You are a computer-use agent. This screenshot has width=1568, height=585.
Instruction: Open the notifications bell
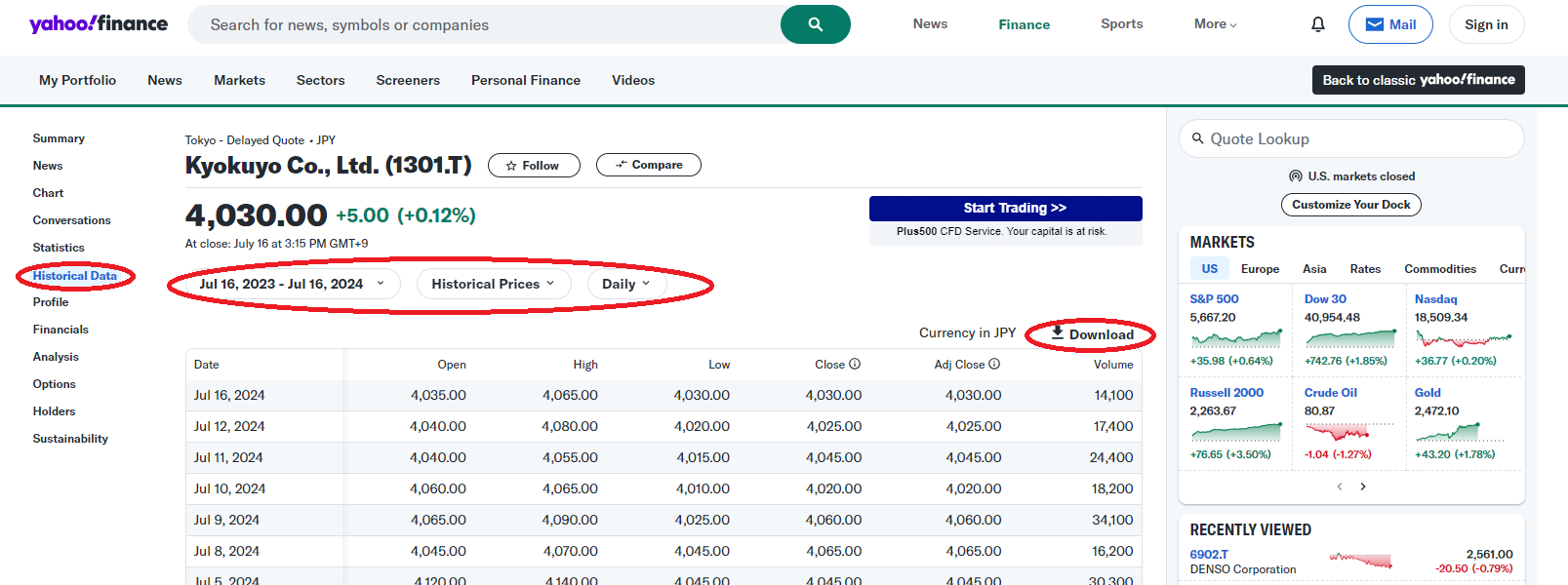point(1318,24)
